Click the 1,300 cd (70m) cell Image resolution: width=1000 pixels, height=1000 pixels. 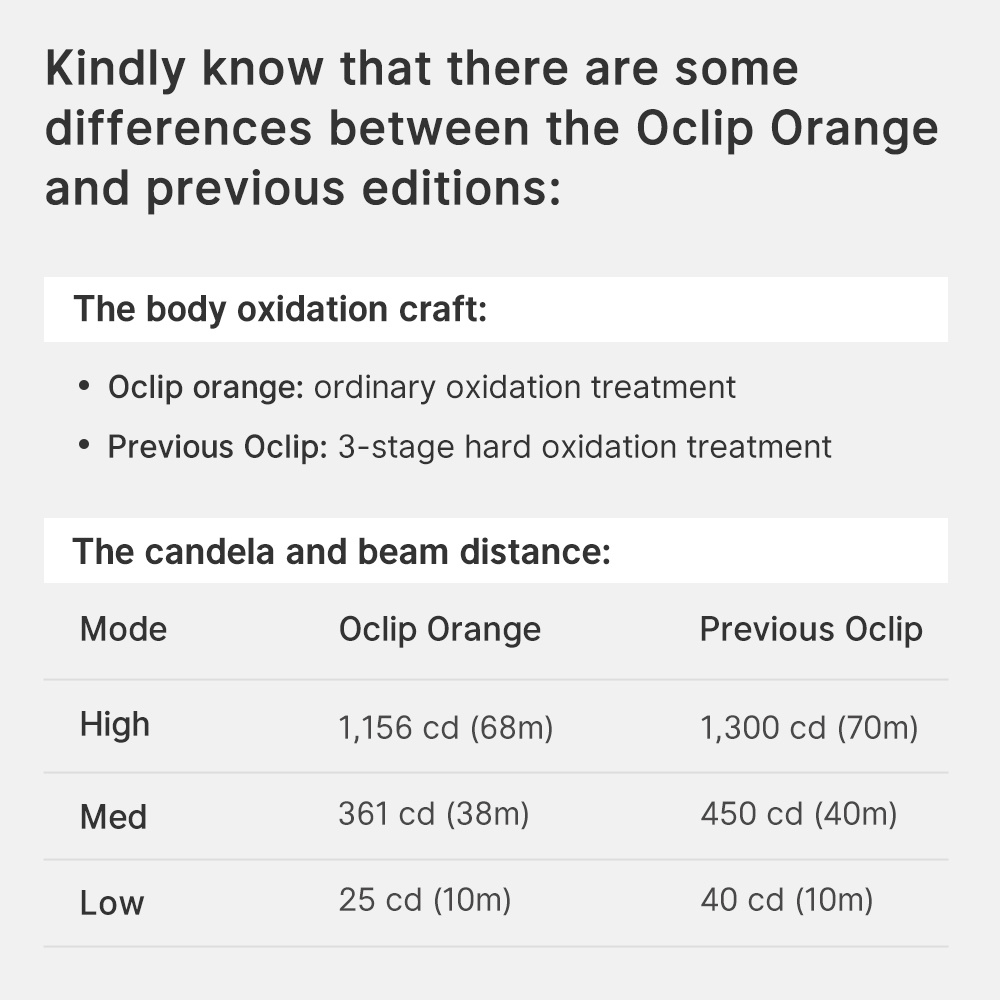click(809, 728)
